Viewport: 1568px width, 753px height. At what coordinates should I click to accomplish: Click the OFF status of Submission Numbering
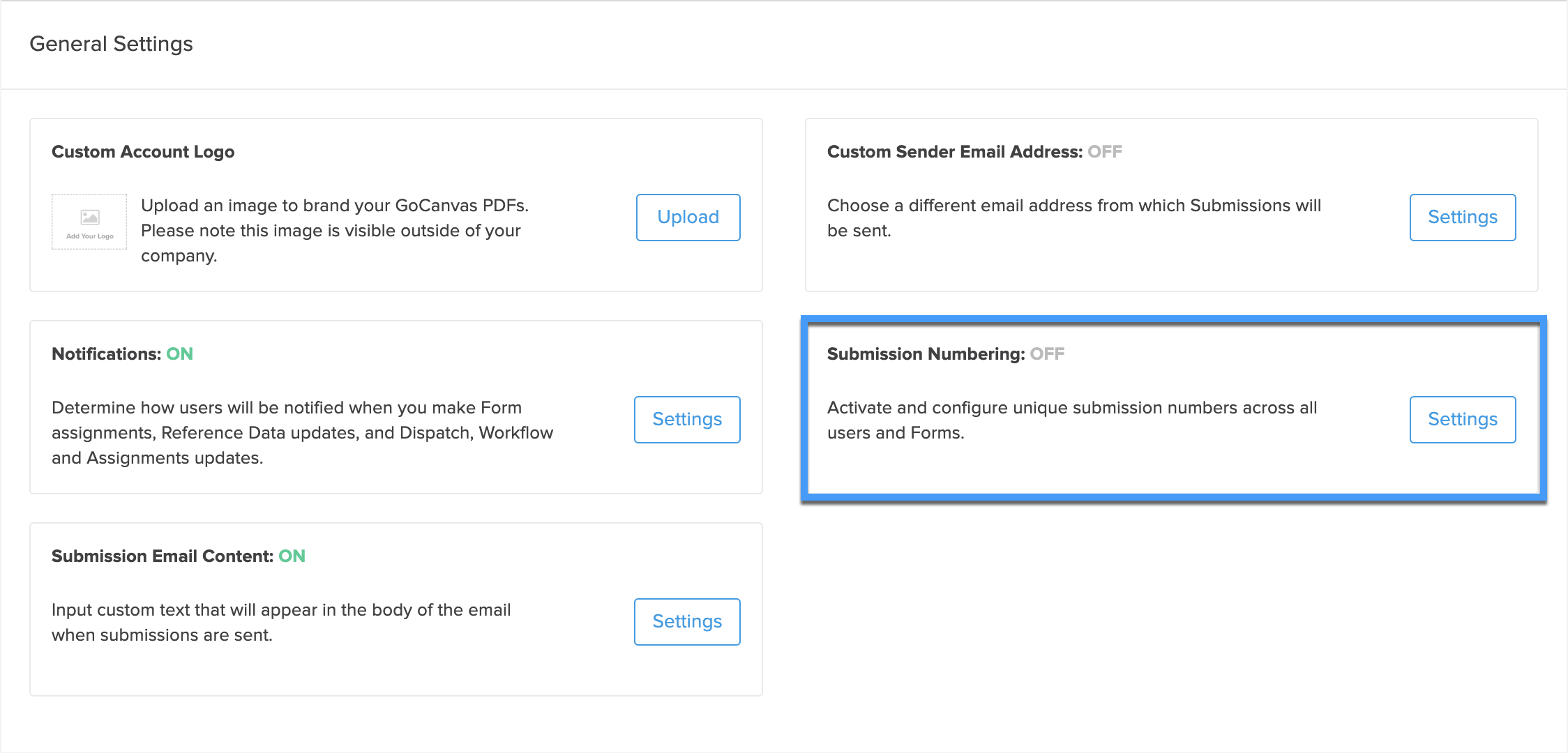tap(1047, 354)
